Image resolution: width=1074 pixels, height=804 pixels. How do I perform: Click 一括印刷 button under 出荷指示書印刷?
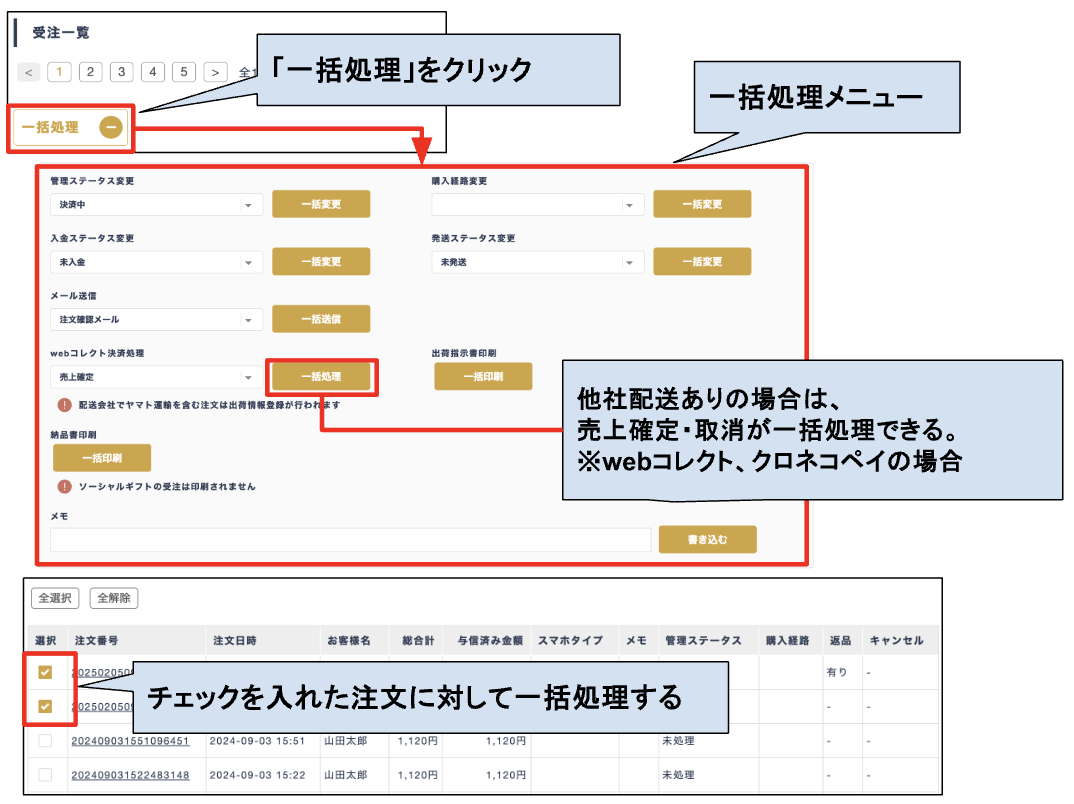pyautogui.click(x=483, y=377)
